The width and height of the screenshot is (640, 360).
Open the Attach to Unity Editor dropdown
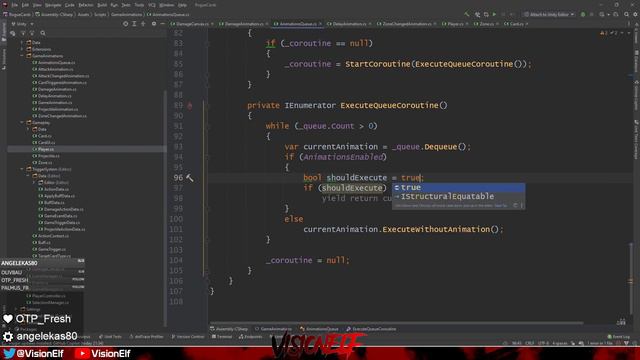pos(549,14)
